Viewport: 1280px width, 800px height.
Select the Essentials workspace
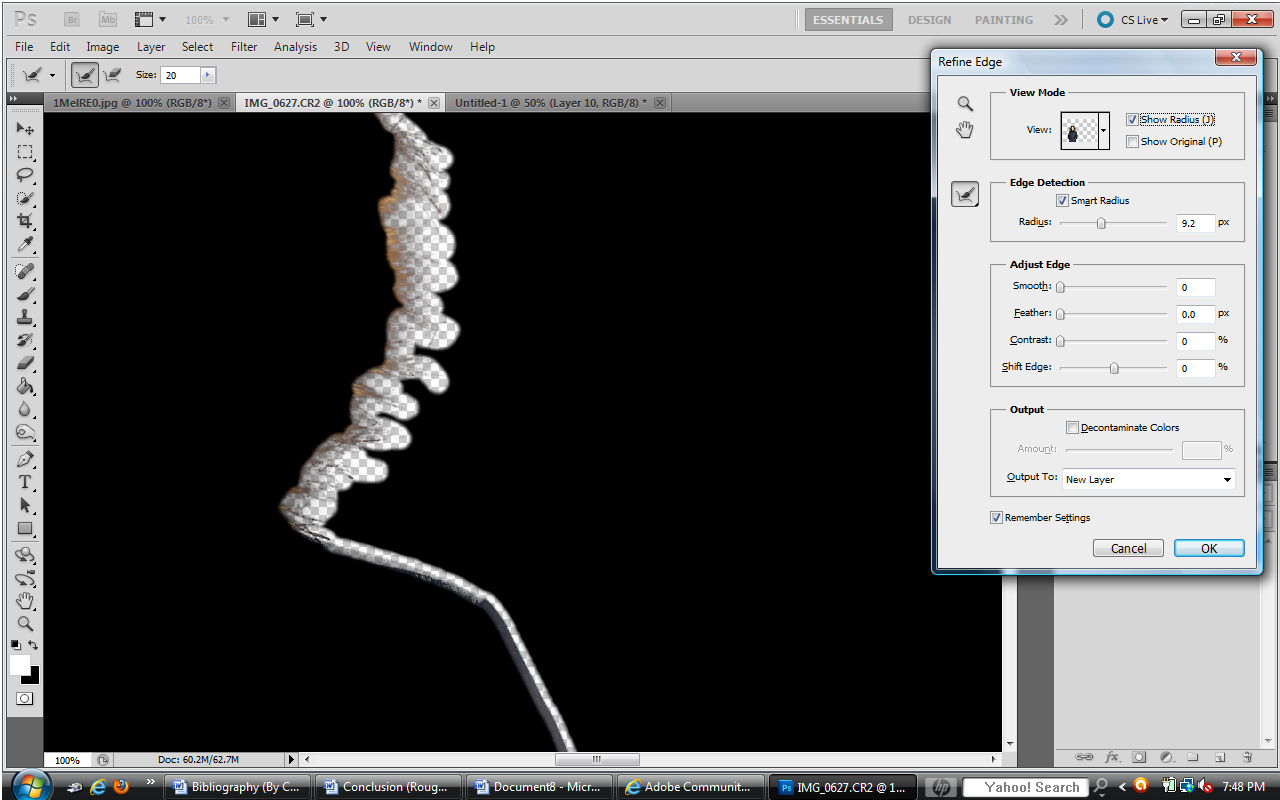point(848,19)
